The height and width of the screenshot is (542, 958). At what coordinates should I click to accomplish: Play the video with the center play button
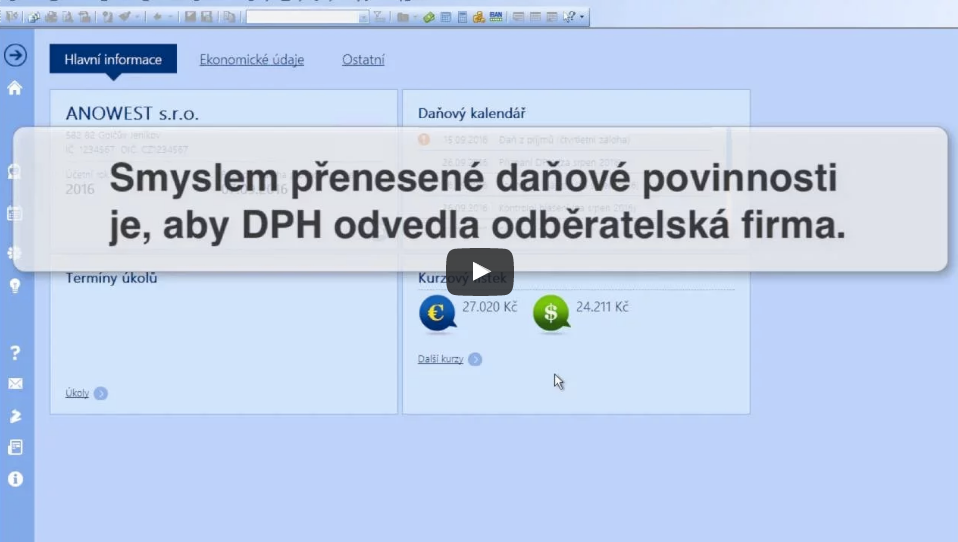coord(480,271)
